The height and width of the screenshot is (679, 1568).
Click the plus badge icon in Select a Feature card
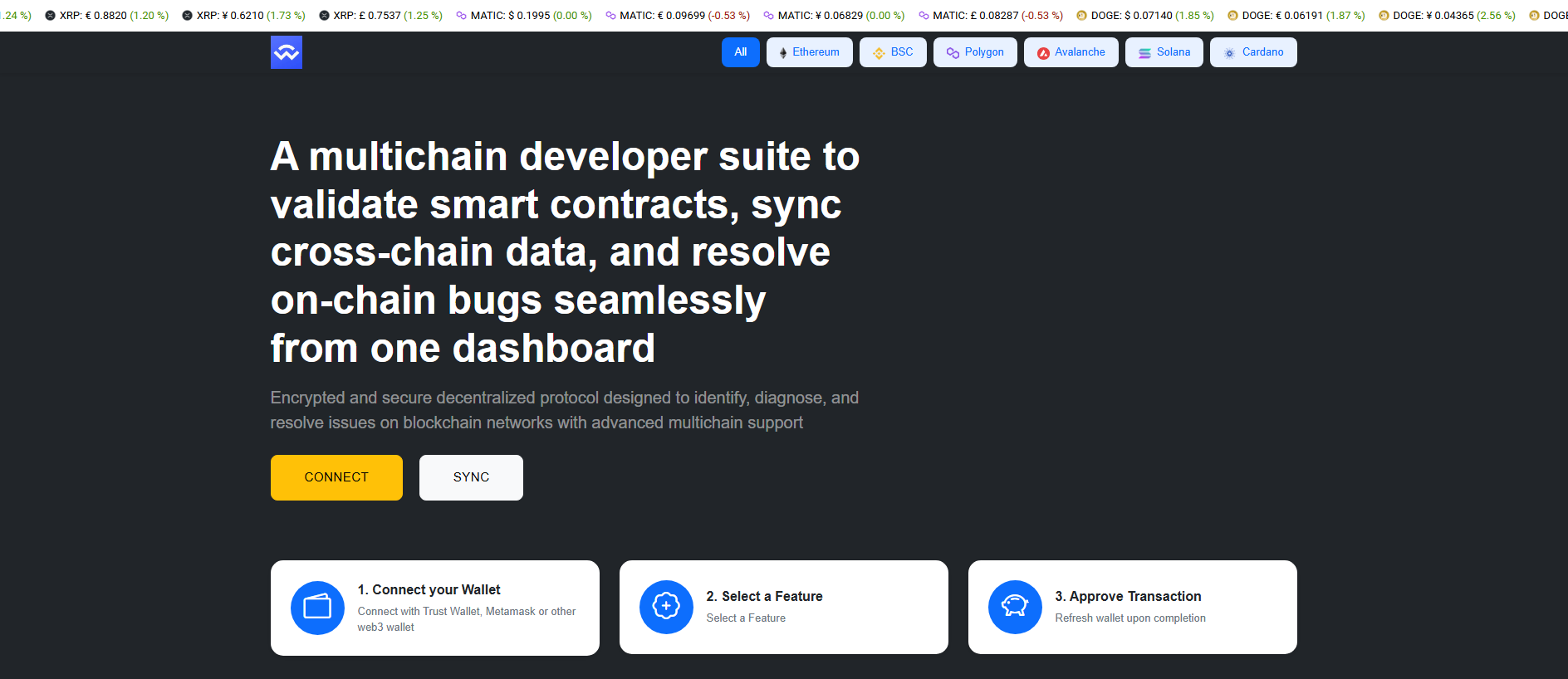coord(666,607)
